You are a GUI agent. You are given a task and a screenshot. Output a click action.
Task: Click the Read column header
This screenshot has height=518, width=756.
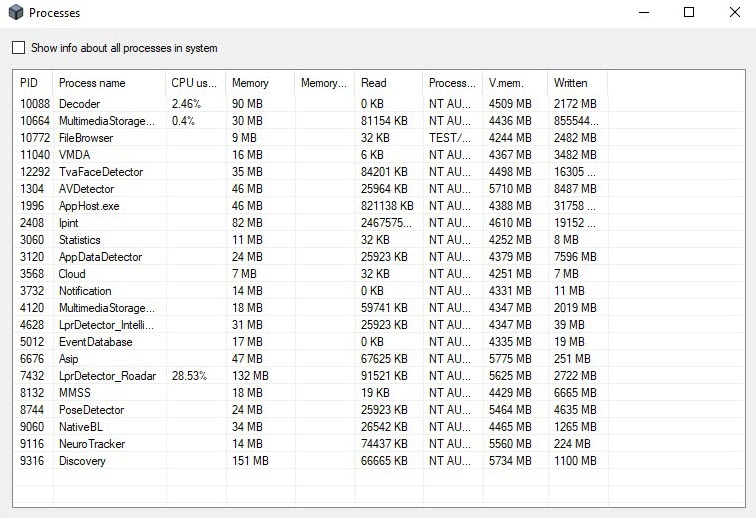coord(373,83)
